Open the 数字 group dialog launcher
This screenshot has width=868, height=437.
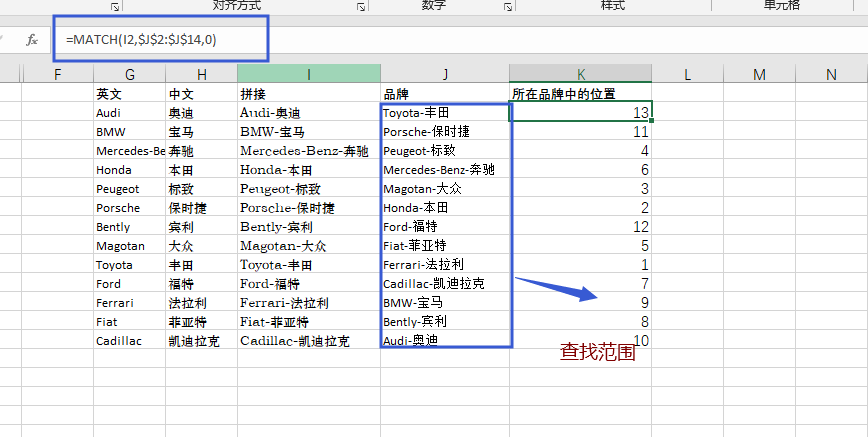tap(508, 7)
